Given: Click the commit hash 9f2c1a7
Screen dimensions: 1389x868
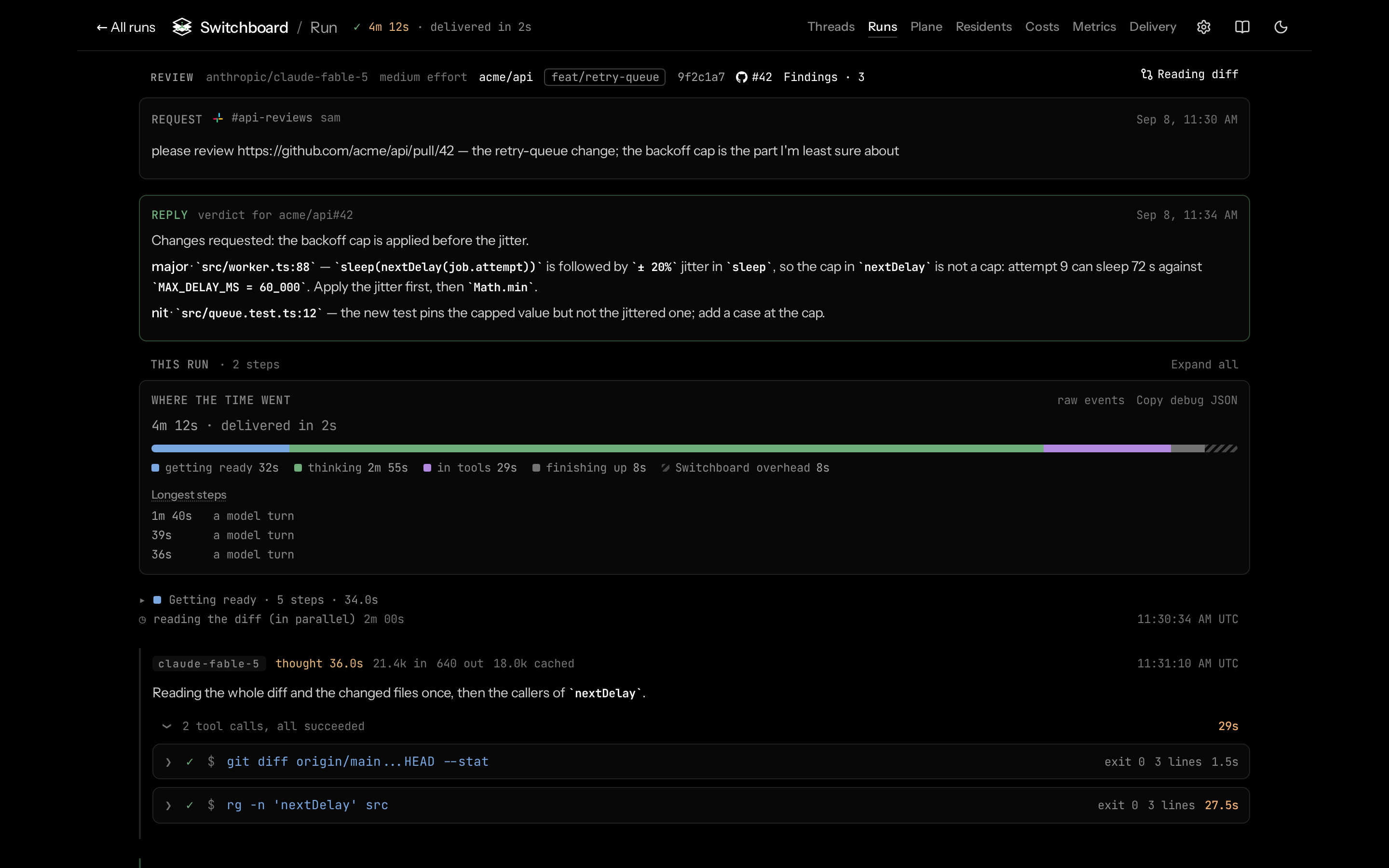Looking at the screenshot, I should [x=701, y=77].
